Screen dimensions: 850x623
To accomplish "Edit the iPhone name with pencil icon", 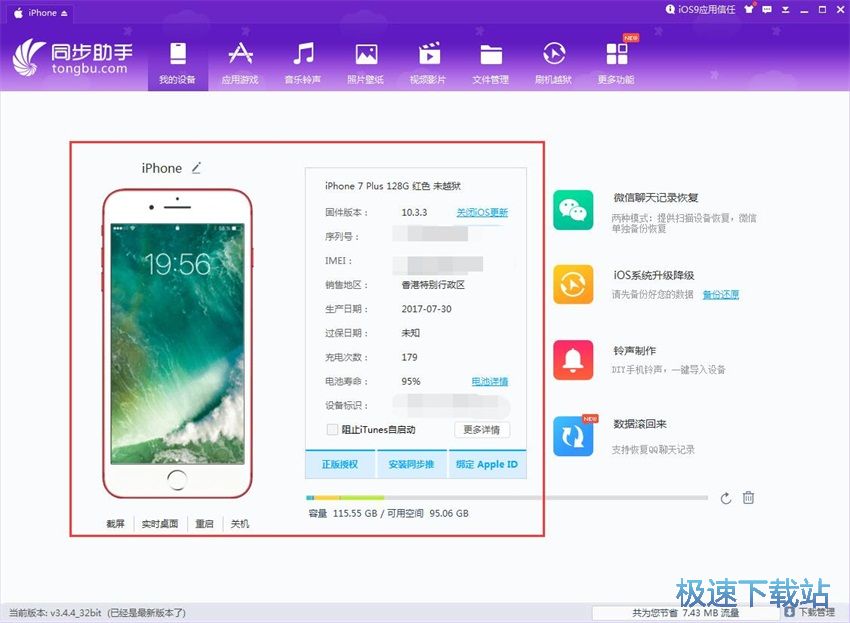I will 196,168.
